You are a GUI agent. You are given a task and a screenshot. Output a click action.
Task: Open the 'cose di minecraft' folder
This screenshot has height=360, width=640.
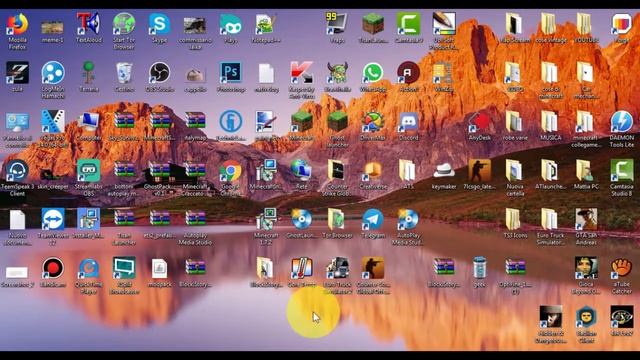pos(550,73)
